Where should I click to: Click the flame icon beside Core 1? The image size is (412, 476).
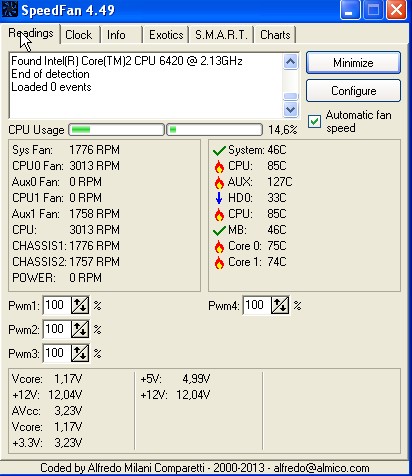pos(219,263)
